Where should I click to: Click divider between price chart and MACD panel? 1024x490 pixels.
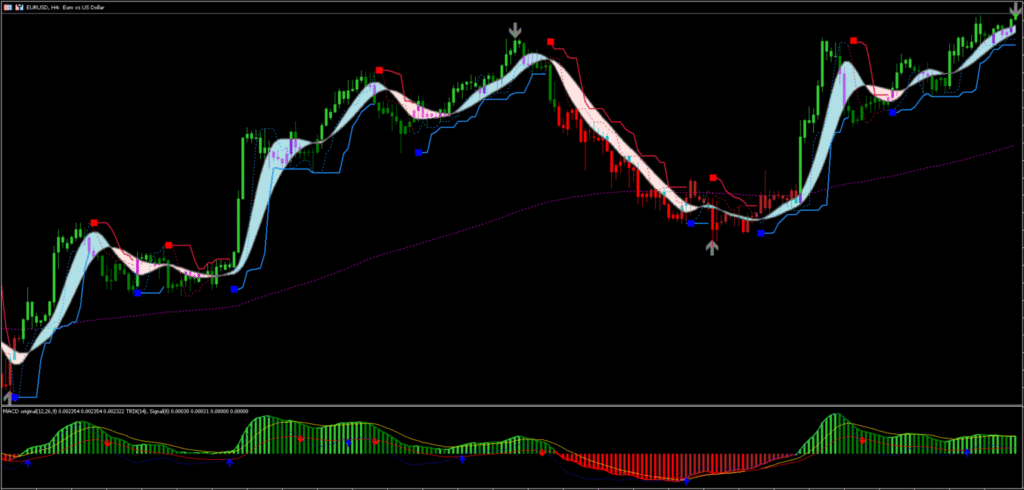[x=512, y=405]
